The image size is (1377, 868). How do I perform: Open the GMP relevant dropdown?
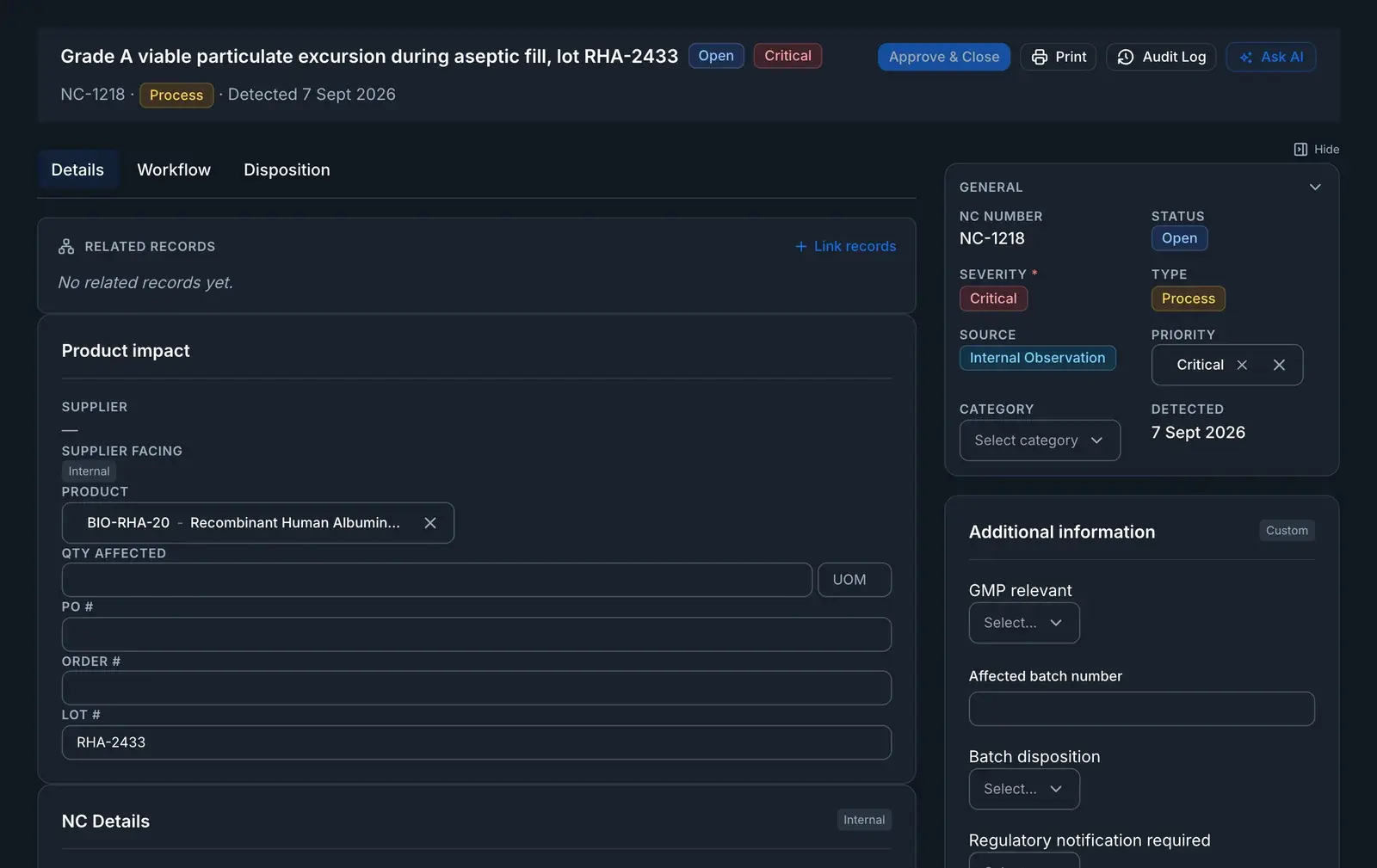click(x=1024, y=623)
